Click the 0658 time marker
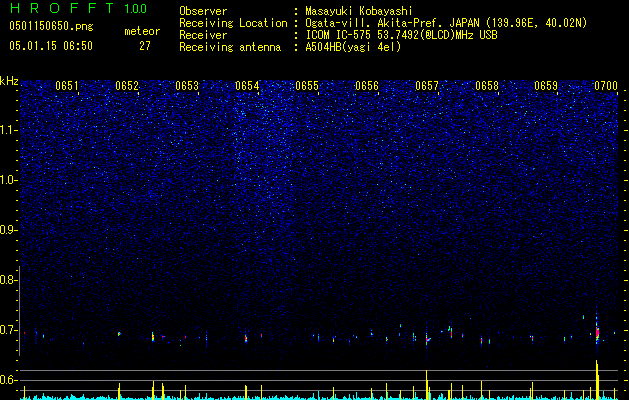 (x=487, y=86)
